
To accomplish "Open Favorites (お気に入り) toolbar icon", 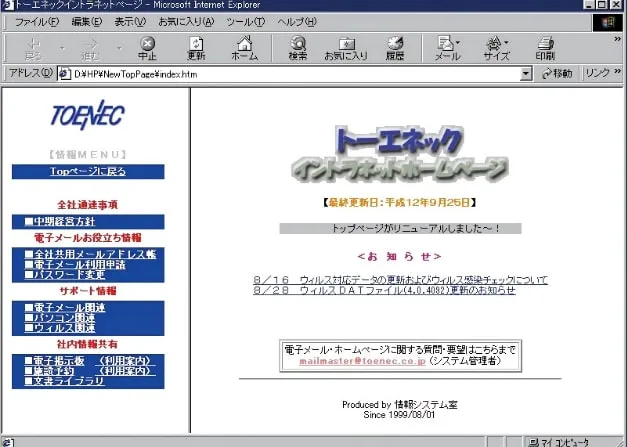I will click(x=346, y=48).
